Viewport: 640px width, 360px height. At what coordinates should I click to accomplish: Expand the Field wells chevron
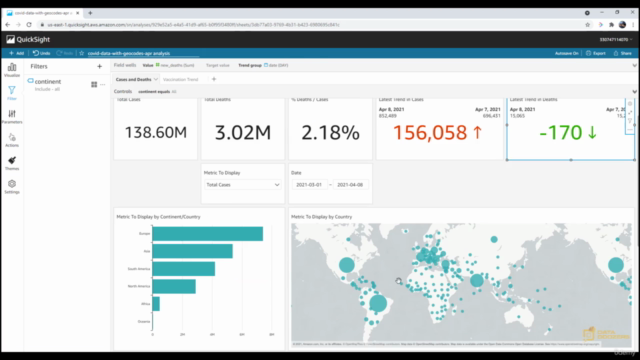pos(634,65)
